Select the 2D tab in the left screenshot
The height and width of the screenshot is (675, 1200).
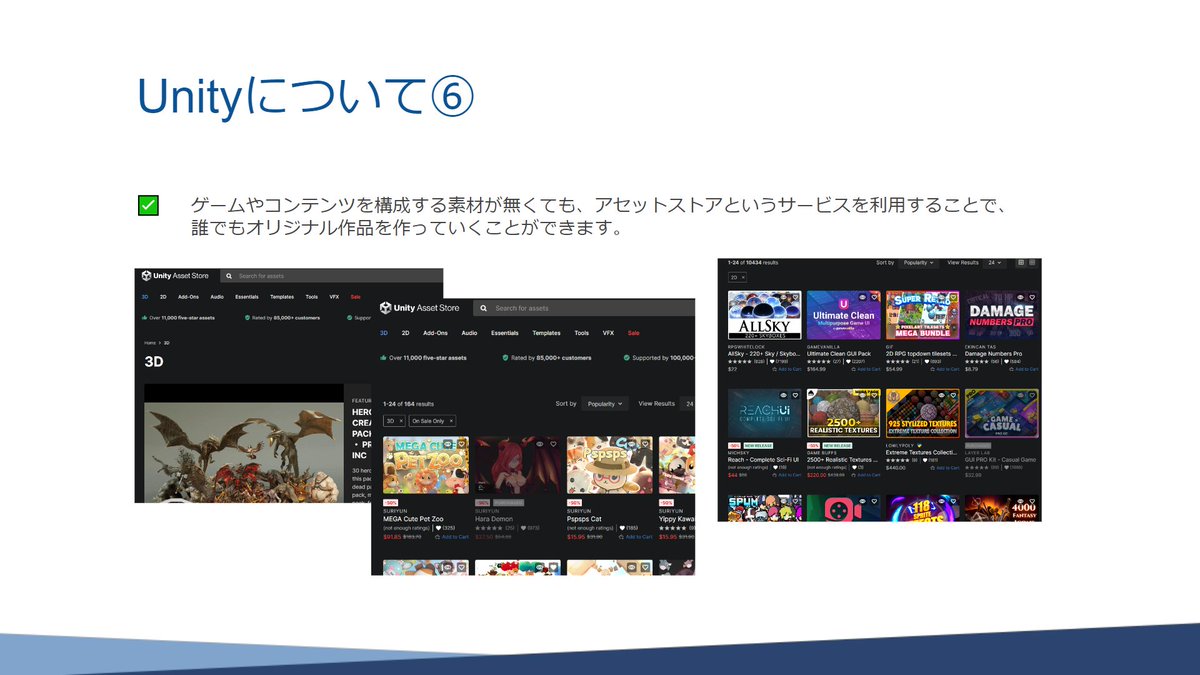[x=163, y=297]
